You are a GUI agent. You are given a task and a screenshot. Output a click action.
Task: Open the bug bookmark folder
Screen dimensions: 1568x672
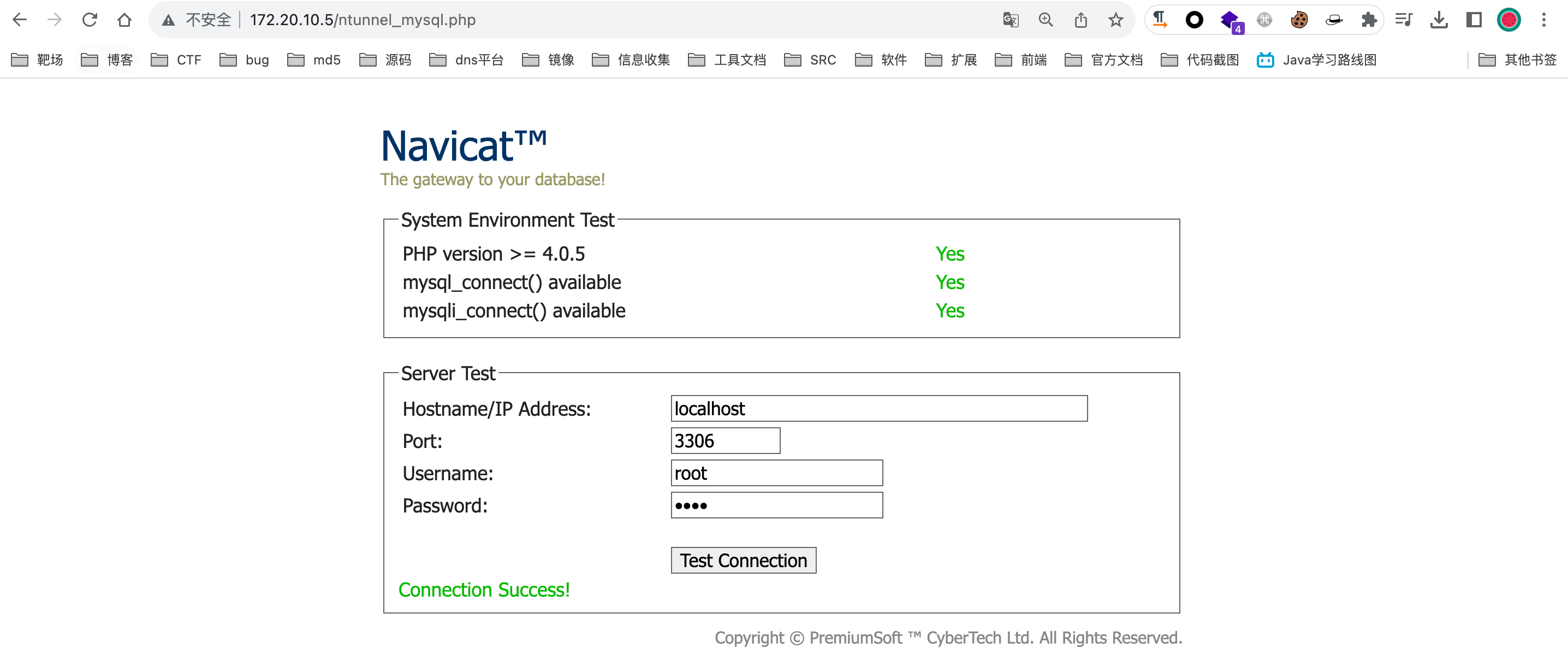(x=244, y=60)
